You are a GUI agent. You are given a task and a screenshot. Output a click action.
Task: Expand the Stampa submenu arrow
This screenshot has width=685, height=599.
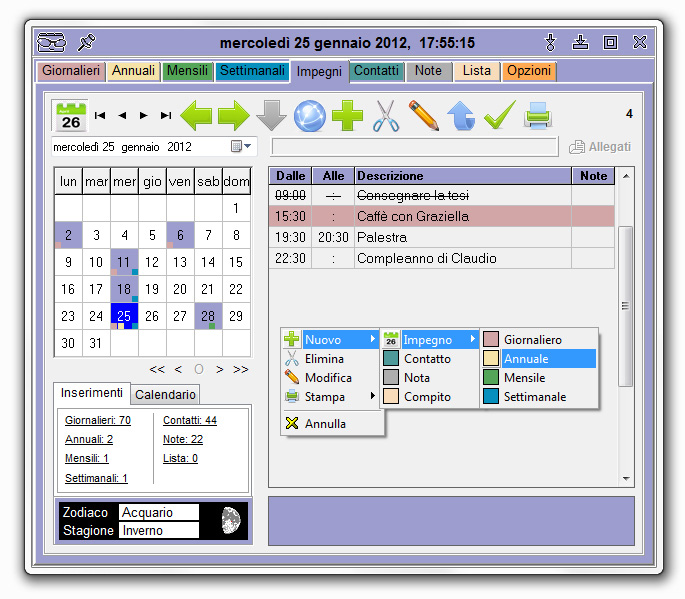[372, 396]
